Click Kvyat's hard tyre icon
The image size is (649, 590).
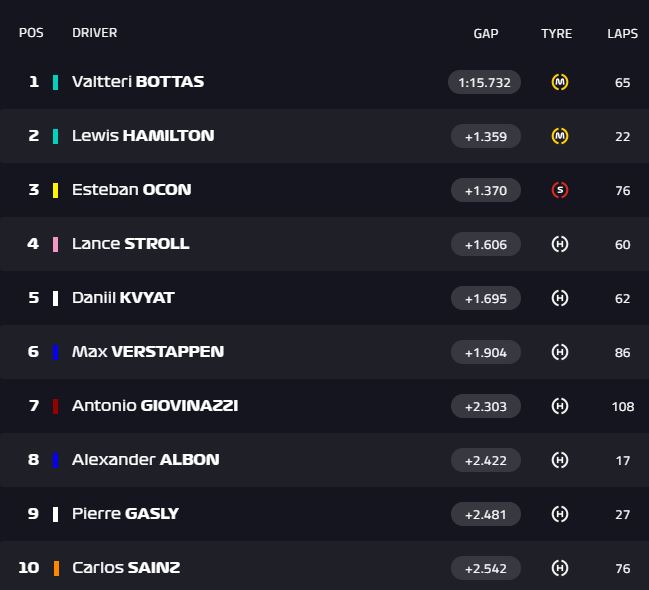tap(560, 298)
